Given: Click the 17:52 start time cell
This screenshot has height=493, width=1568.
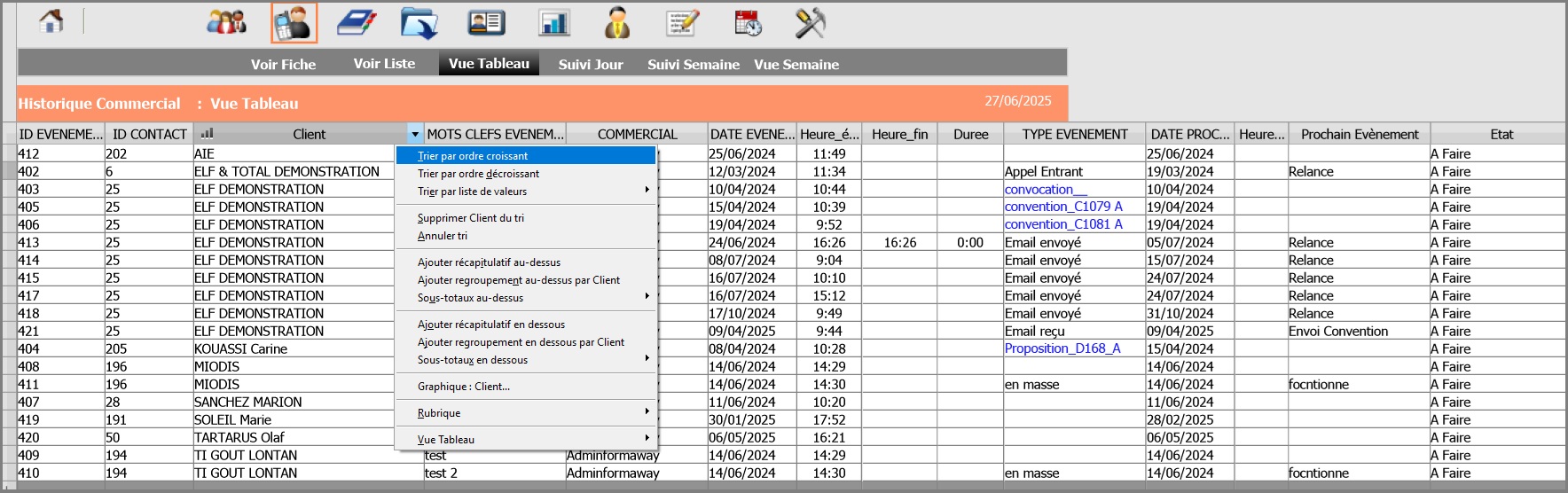Looking at the screenshot, I should pyautogui.click(x=828, y=419).
